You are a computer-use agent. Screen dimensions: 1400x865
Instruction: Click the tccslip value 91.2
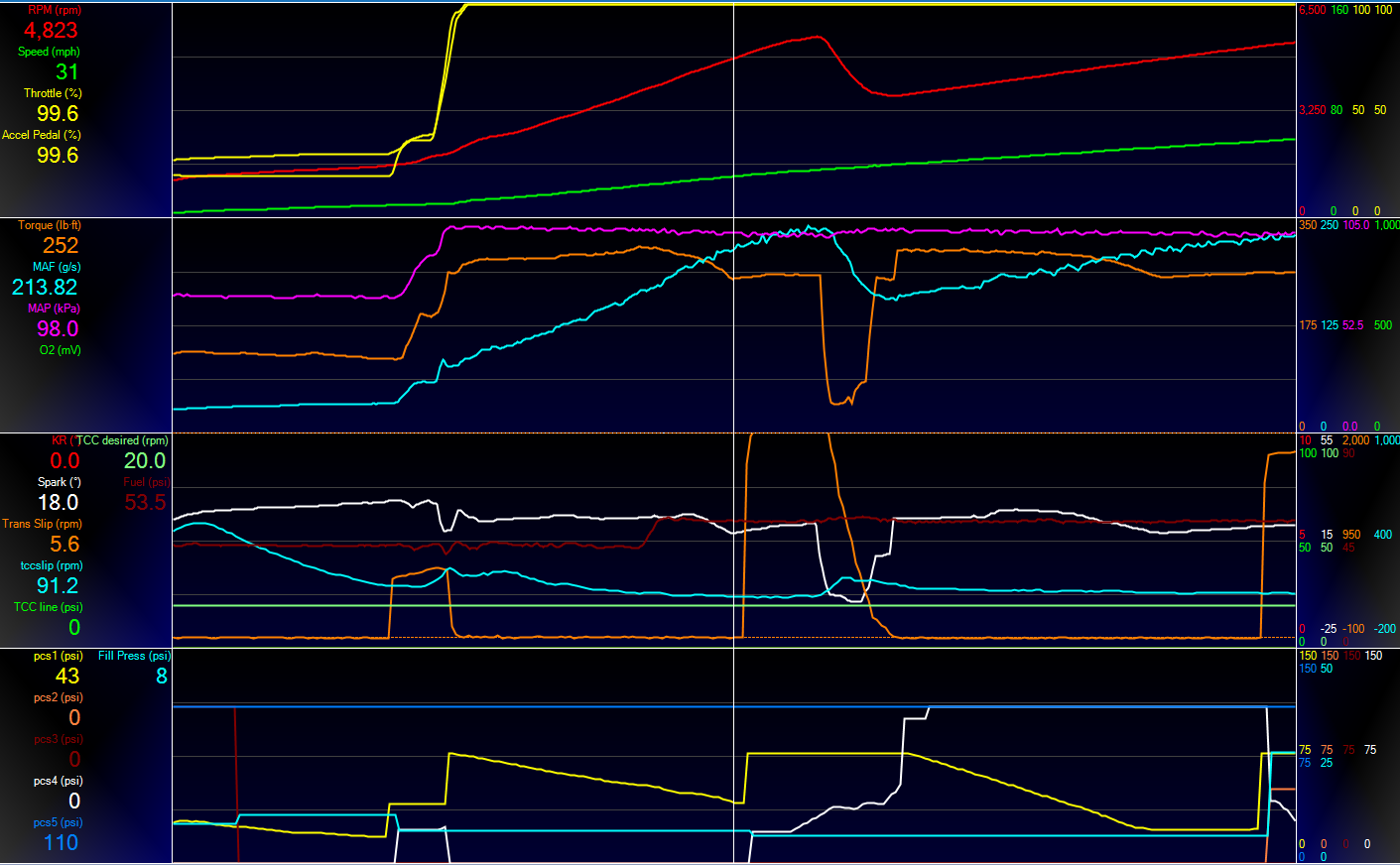point(58,585)
